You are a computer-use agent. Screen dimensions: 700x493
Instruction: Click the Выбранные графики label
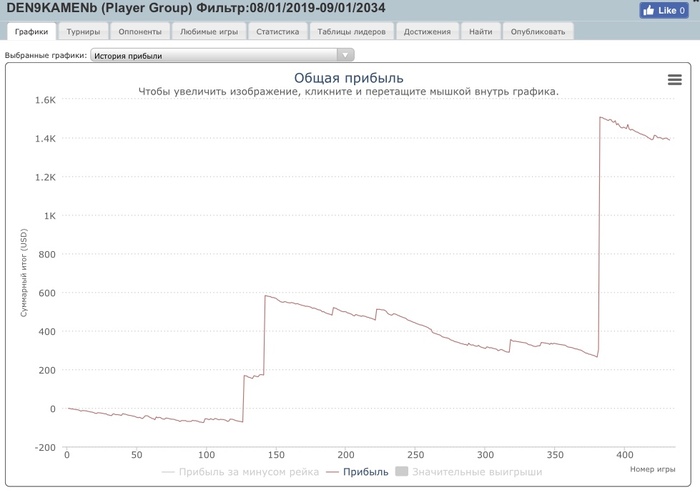pyautogui.click(x=46, y=55)
